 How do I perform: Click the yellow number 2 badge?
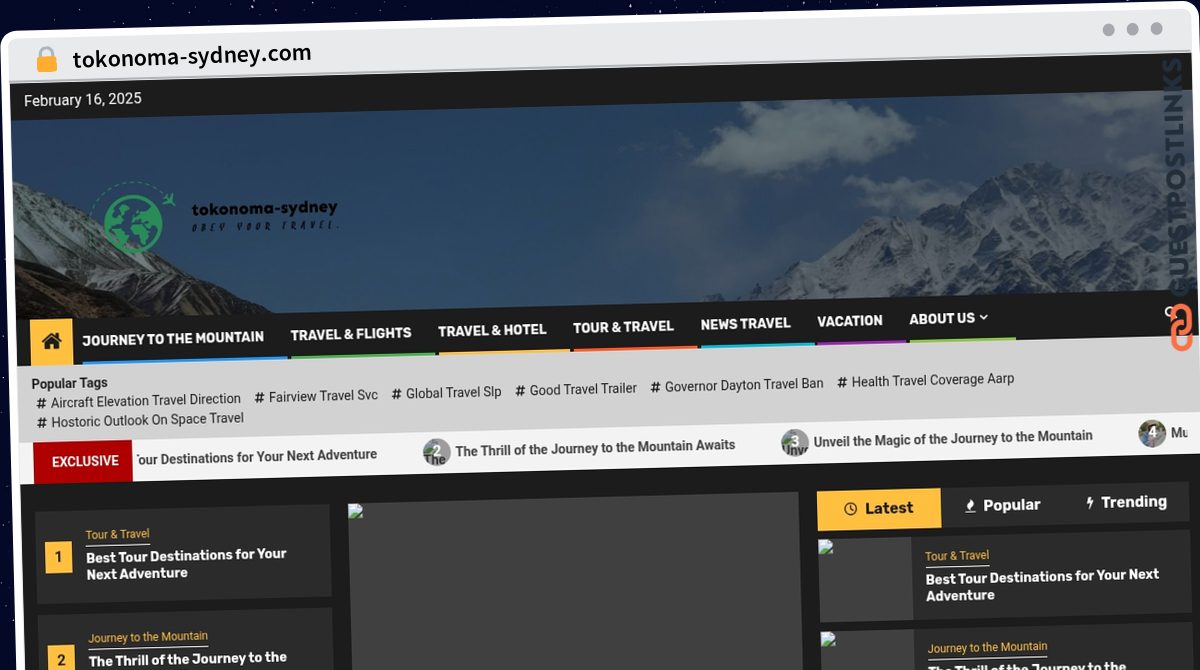pos(61,659)
